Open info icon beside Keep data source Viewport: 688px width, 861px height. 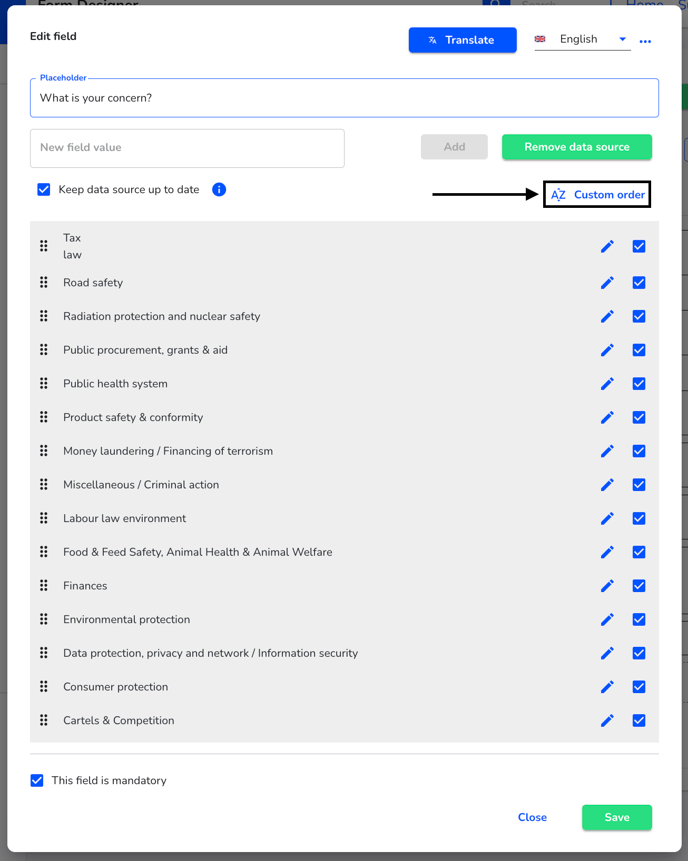pos(219,189)
